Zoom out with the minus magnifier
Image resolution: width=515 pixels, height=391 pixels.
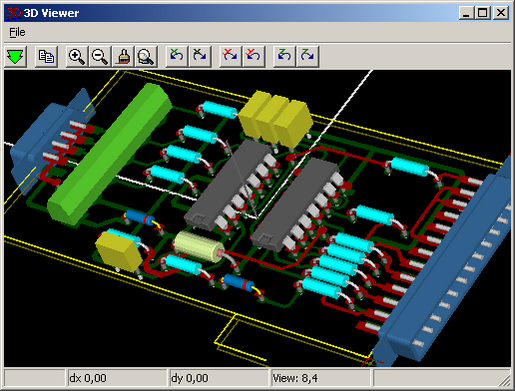(100, 57)
